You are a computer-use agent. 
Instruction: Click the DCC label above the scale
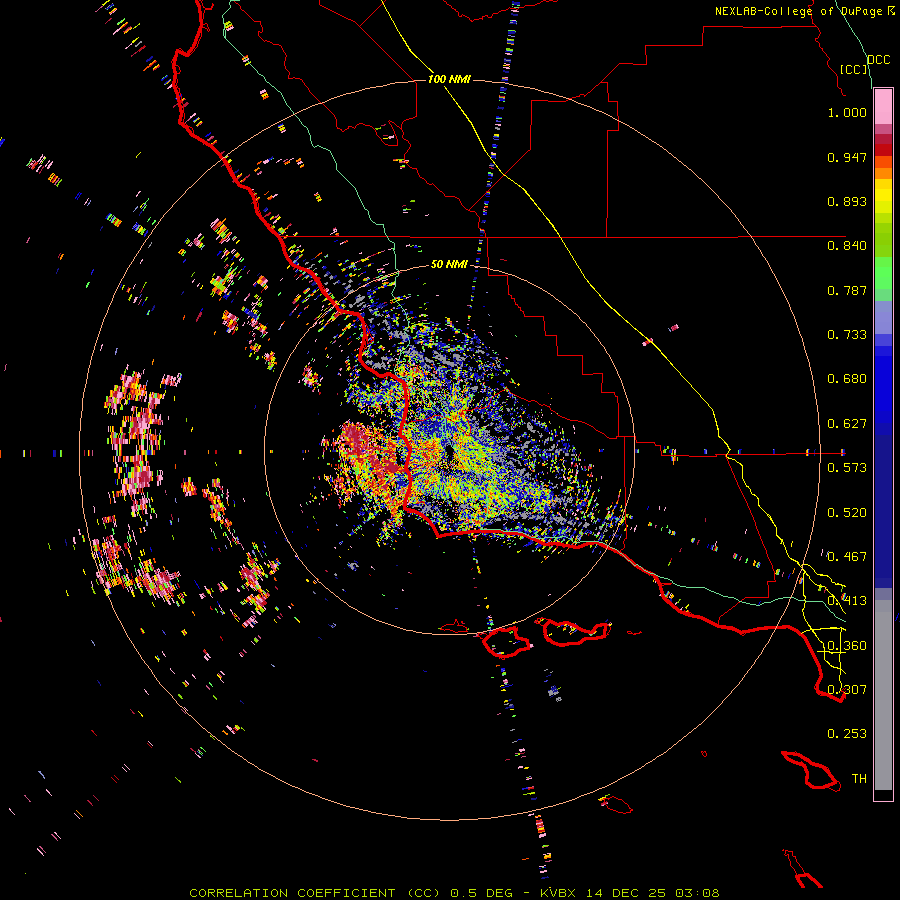click(x=878, y=60)
